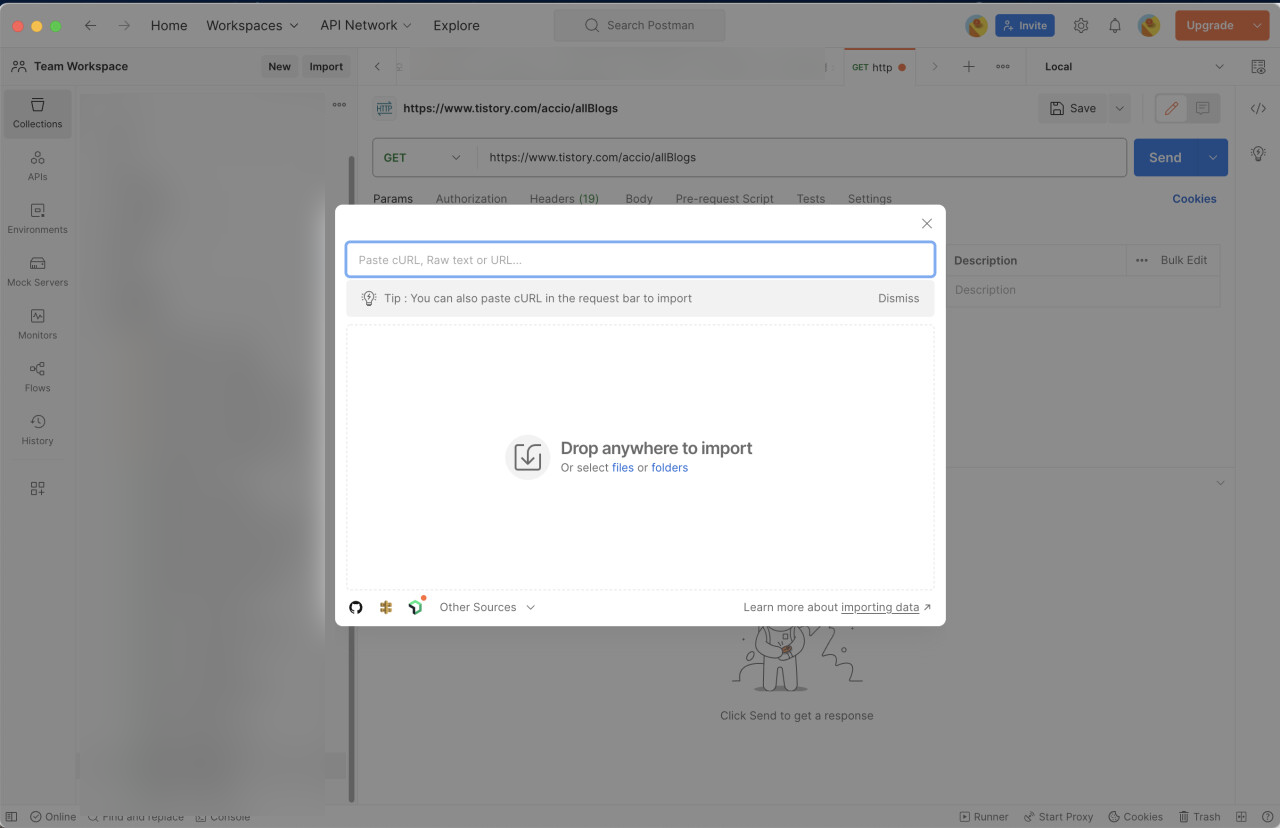Open importing data help link
This screenshot has width=1280, height=828.
coord(880,607)
